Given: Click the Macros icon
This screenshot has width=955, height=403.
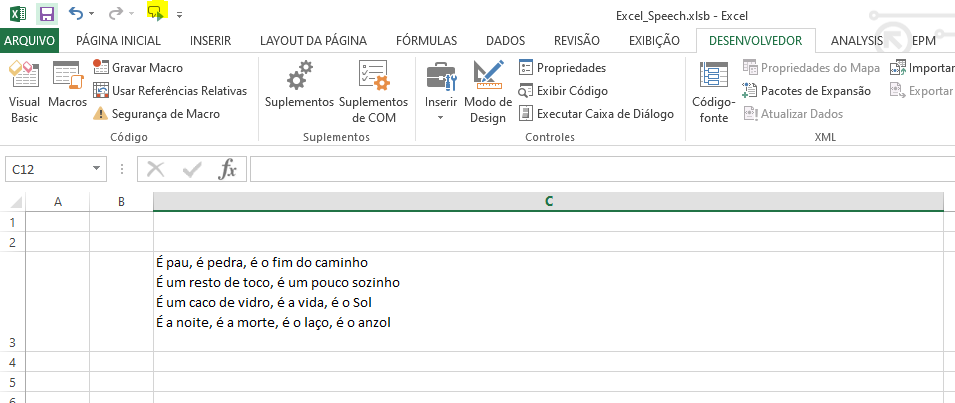Looking at the screenshot, I should (x=67, y=90).
